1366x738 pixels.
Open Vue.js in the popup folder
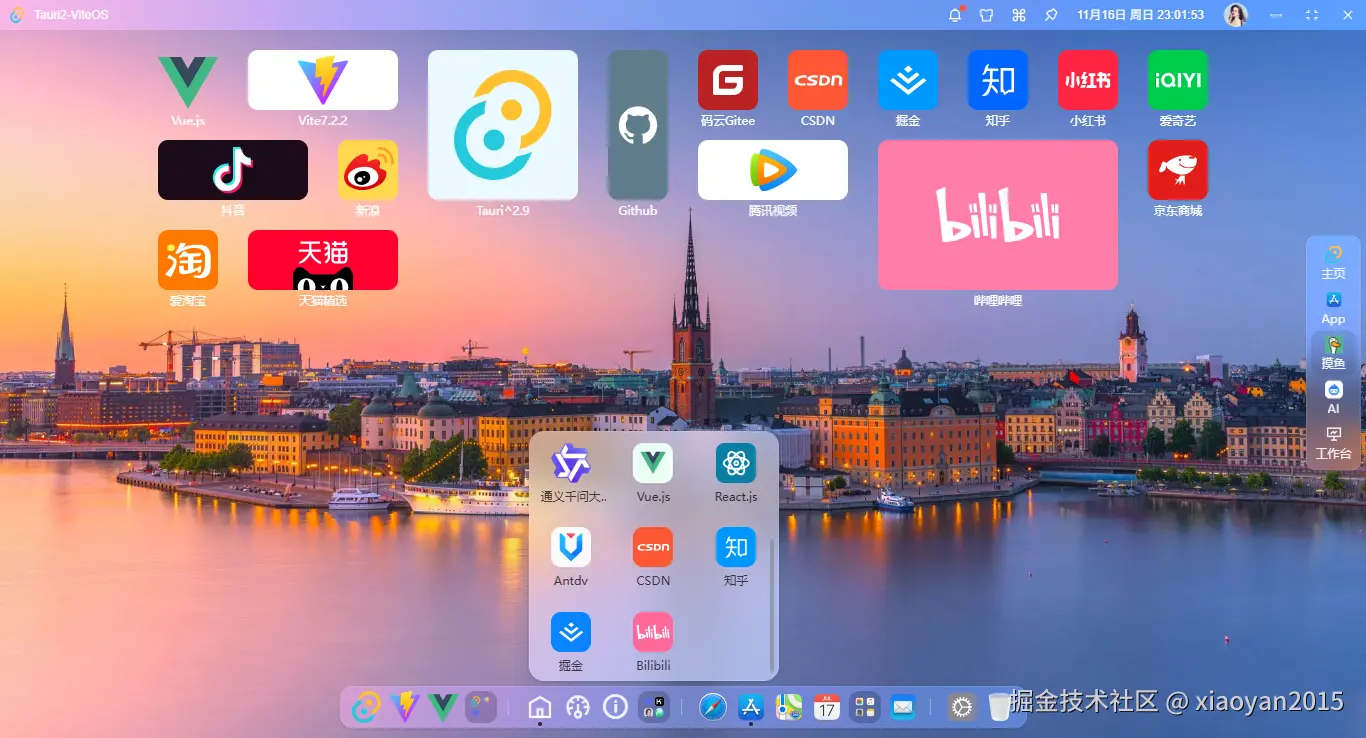[653, 463]
